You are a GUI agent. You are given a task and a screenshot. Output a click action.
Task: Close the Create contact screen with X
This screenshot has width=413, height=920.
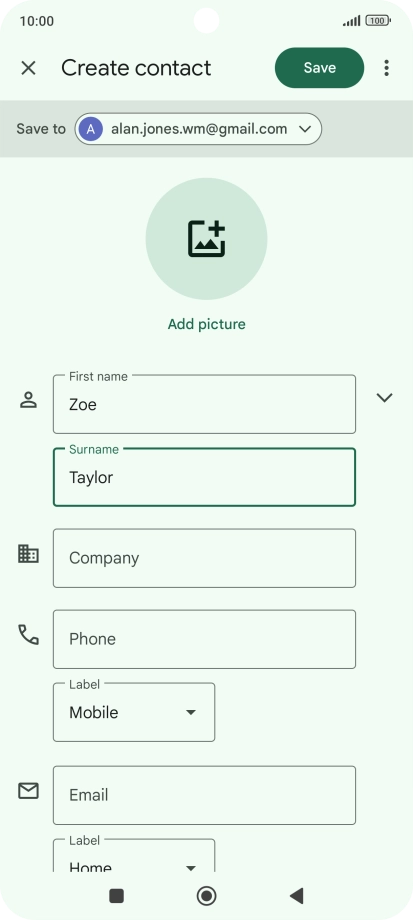(x=28, y=68)
